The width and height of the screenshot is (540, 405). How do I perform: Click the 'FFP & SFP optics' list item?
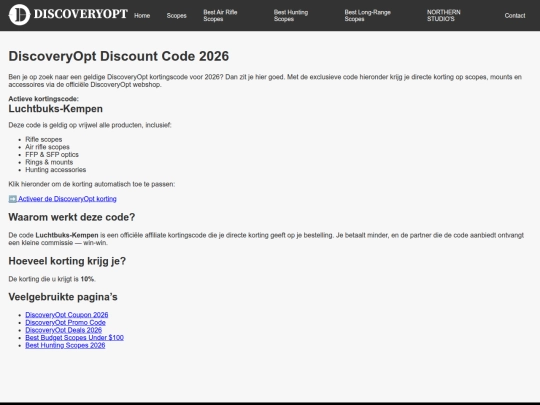[x=52, y=155]
